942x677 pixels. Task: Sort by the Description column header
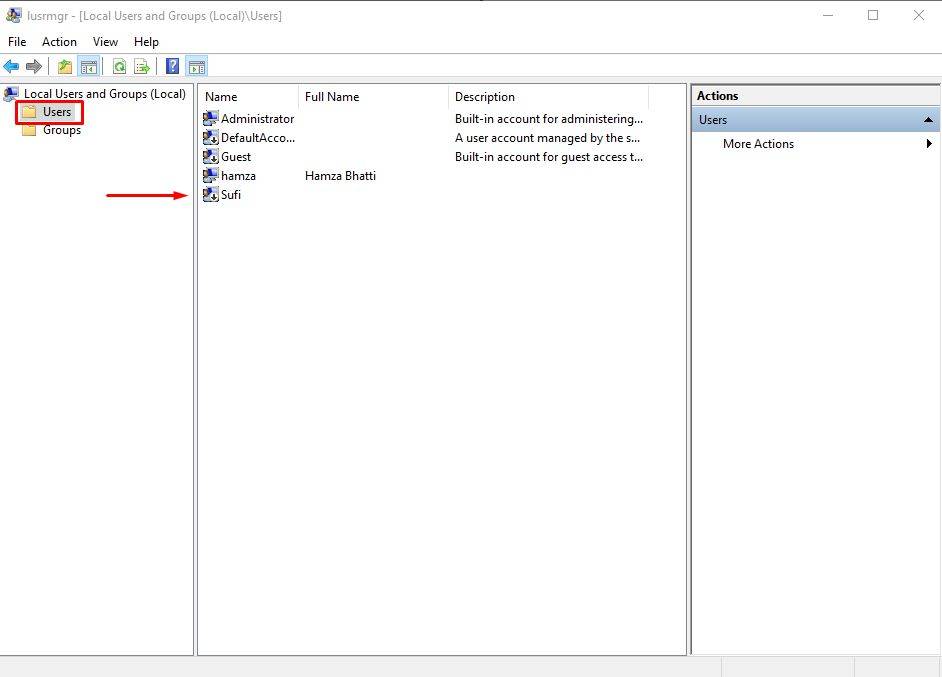point(548,97)
